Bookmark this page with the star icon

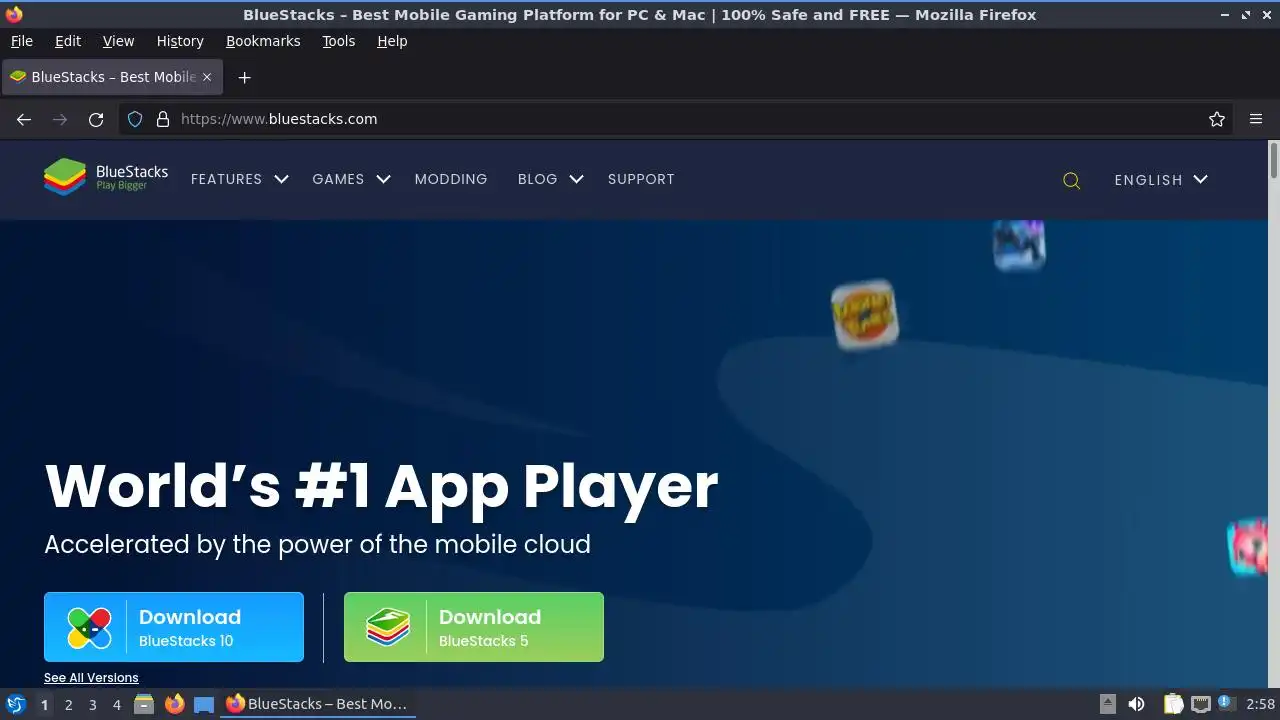1217,119
